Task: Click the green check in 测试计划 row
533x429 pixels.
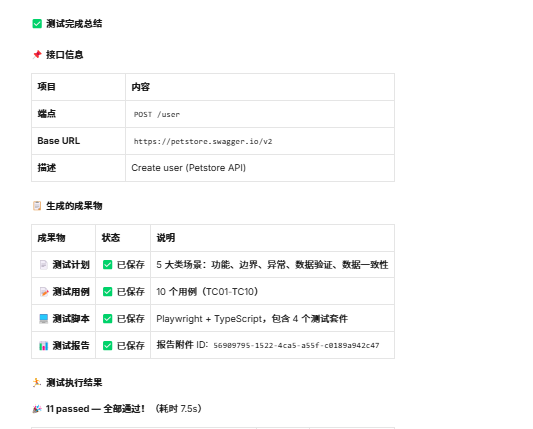Action: point(107,265)
